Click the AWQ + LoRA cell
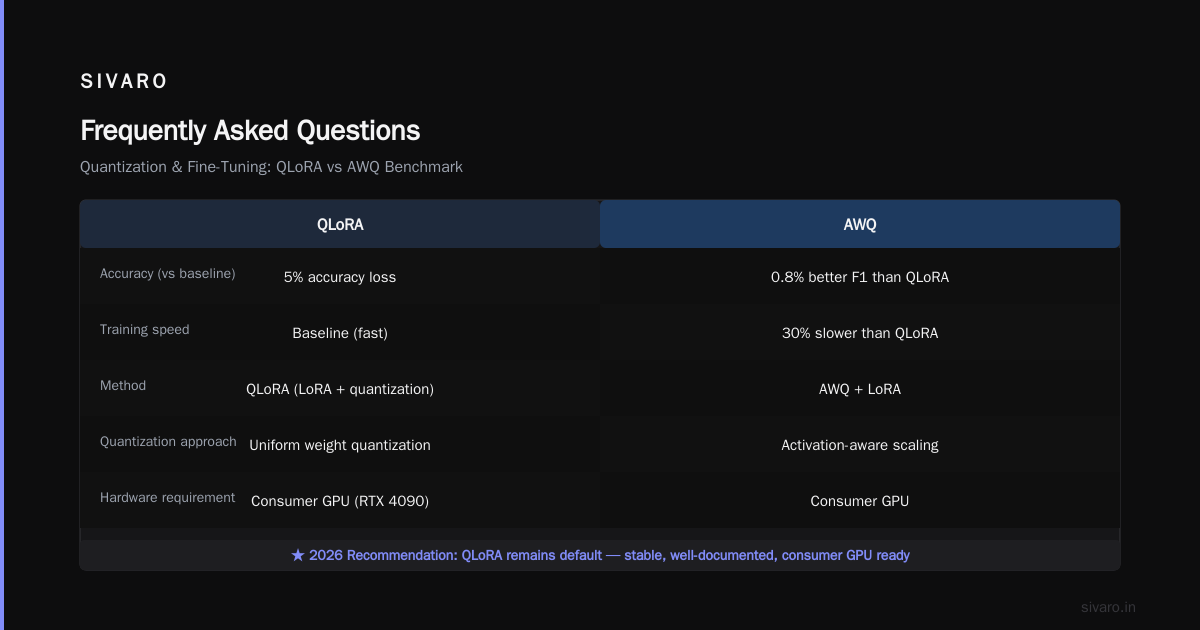Image resolution: width=1200 pixels, height=630 pixels. click(x=860, y=389)
